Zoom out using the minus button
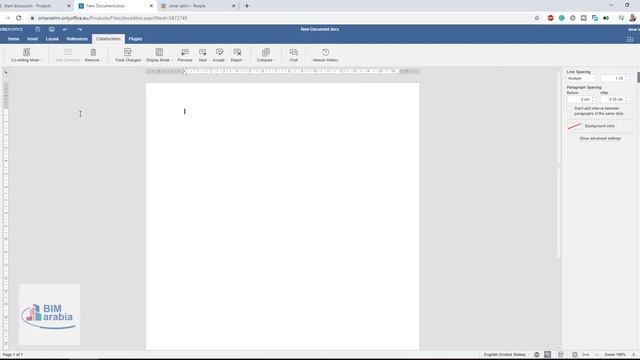640x360 pixels. coord(597,355)
